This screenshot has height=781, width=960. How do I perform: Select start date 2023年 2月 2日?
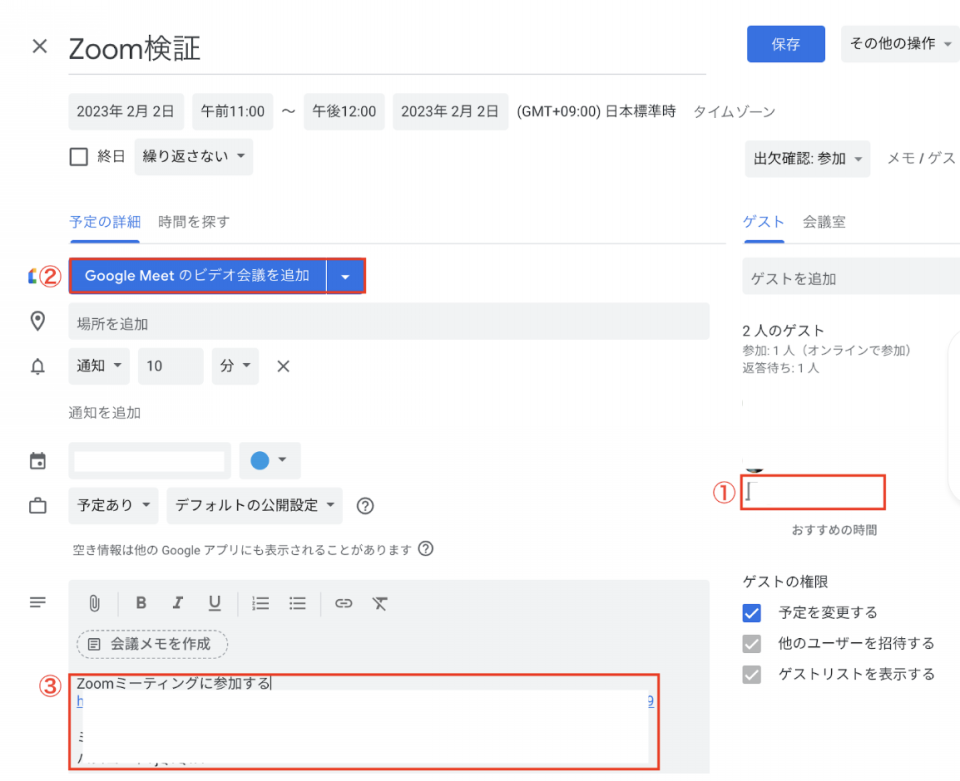tap(126, 111)
